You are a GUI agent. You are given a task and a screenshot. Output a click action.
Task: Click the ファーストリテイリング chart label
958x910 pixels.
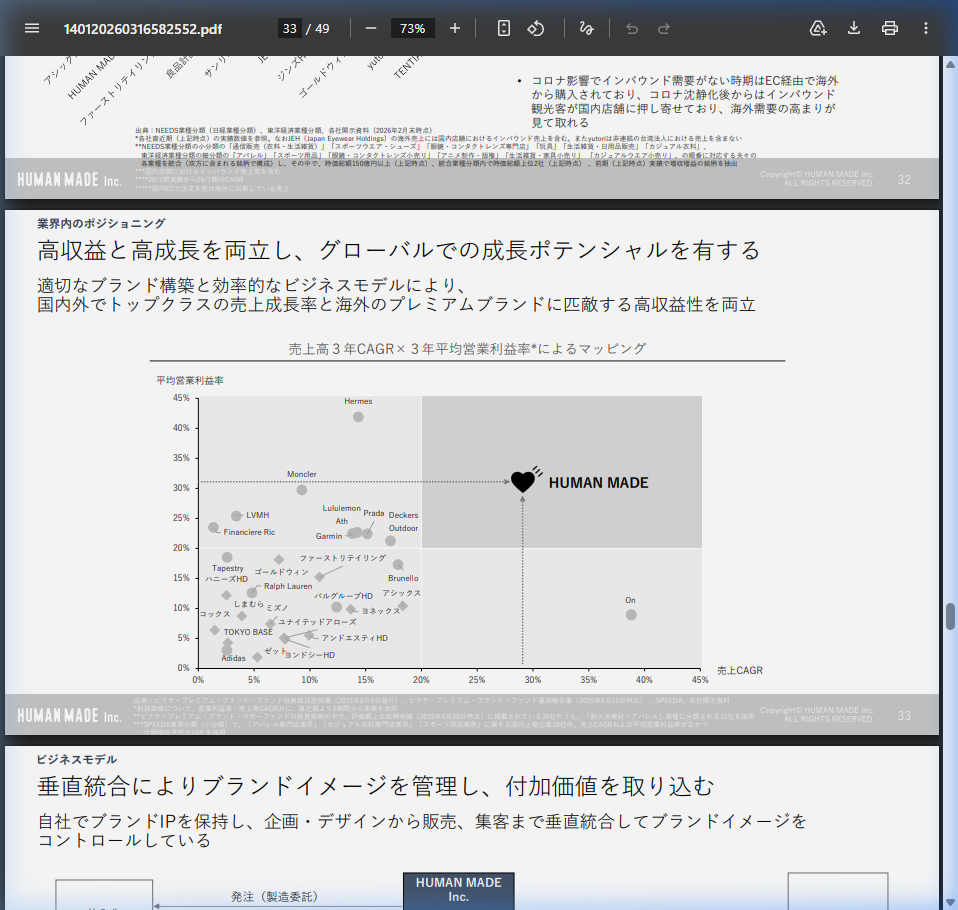(343, 558)
